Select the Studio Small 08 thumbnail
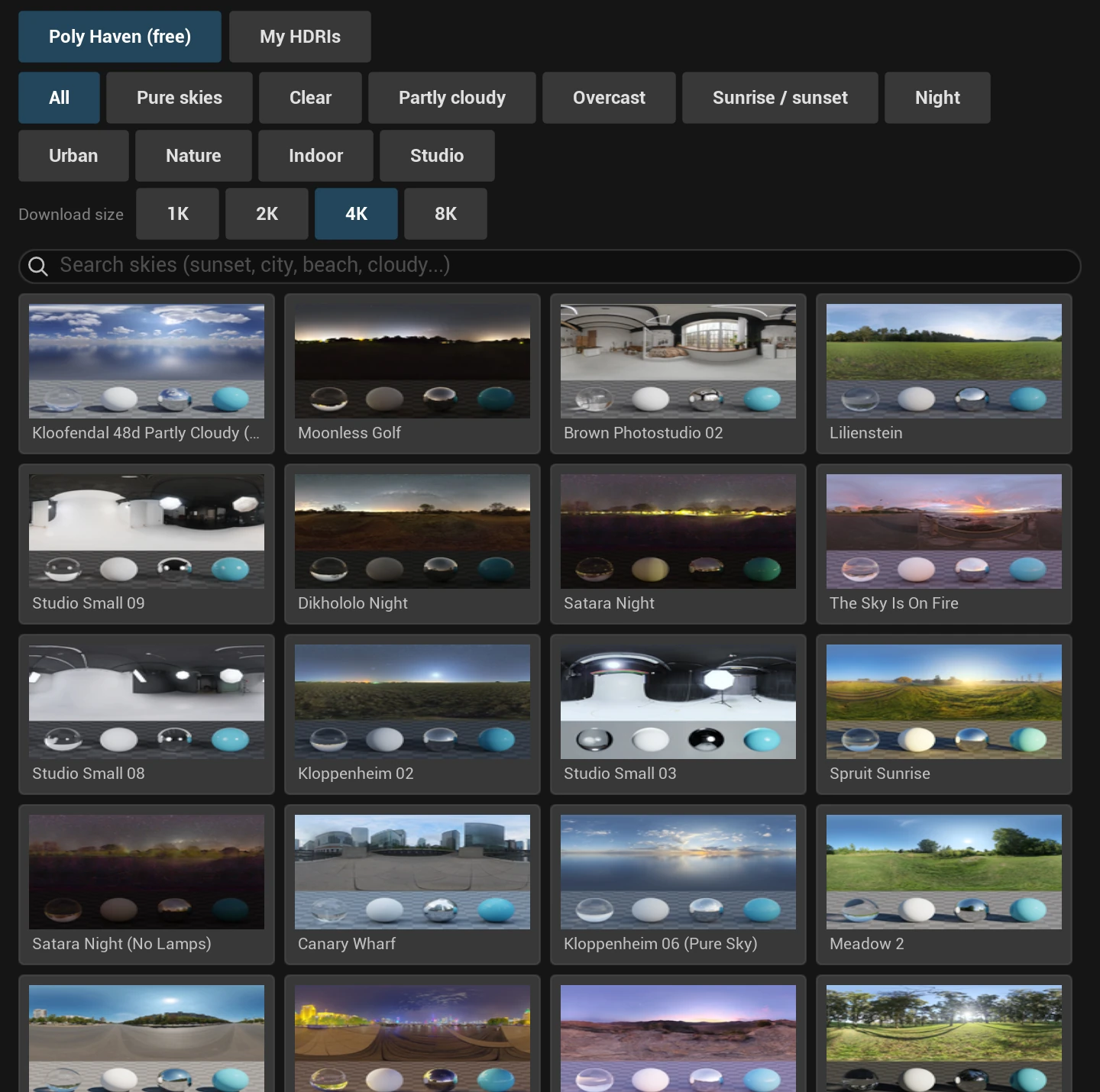The width and height of the screenshot is (1100, 1092). pos(147,715)
